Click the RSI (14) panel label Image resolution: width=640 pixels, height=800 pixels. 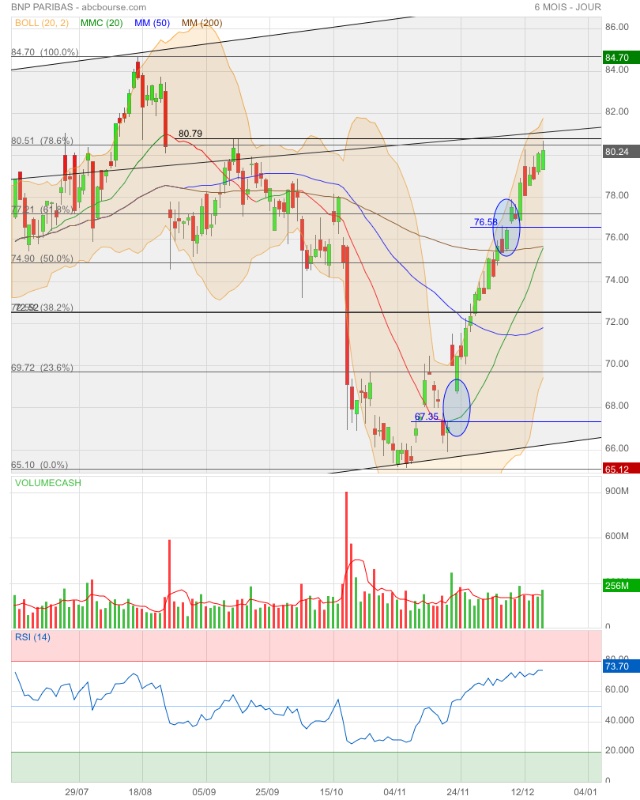click(x=33, y=637)
